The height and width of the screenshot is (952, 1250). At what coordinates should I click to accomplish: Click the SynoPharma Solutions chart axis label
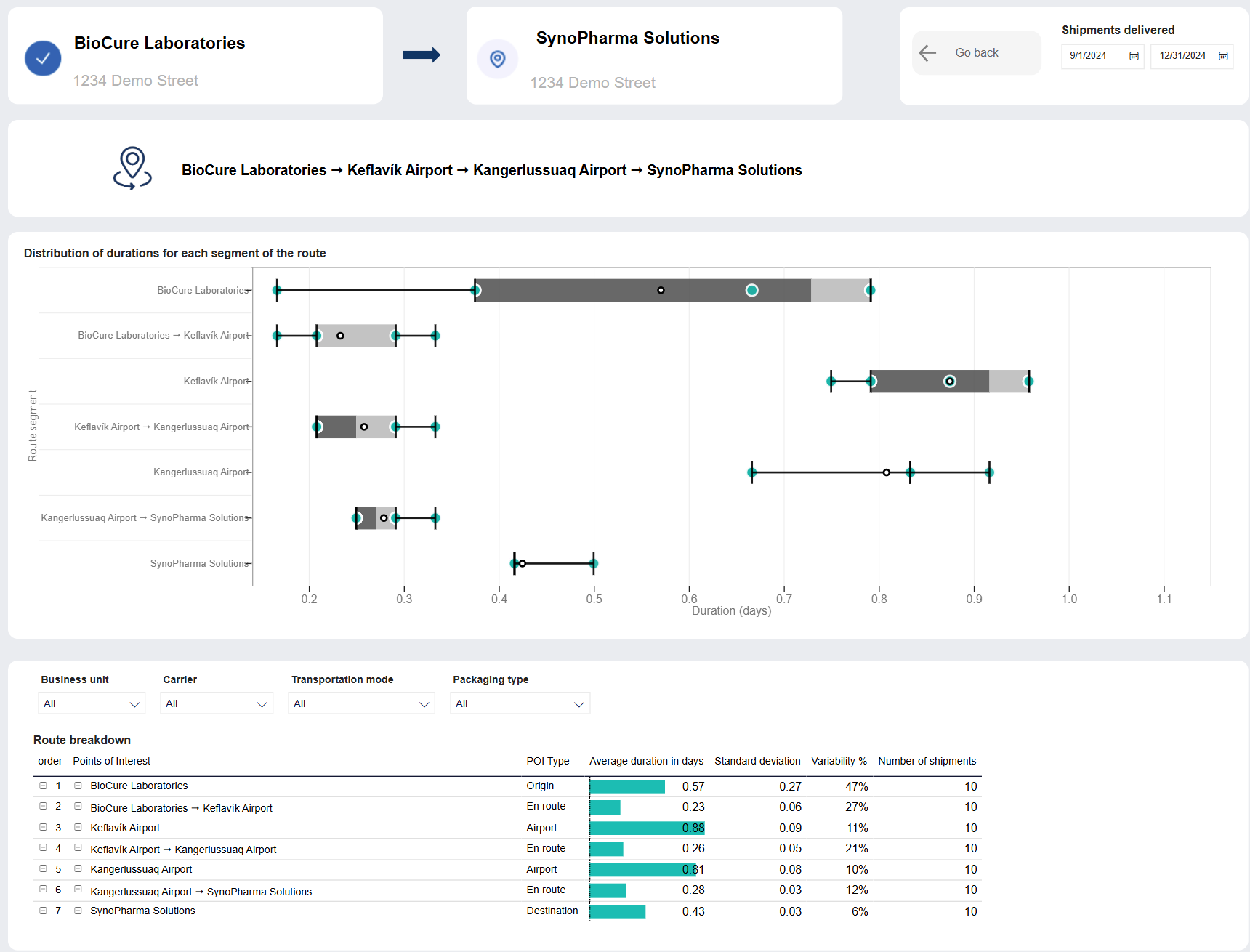click(x=199, y=563)
